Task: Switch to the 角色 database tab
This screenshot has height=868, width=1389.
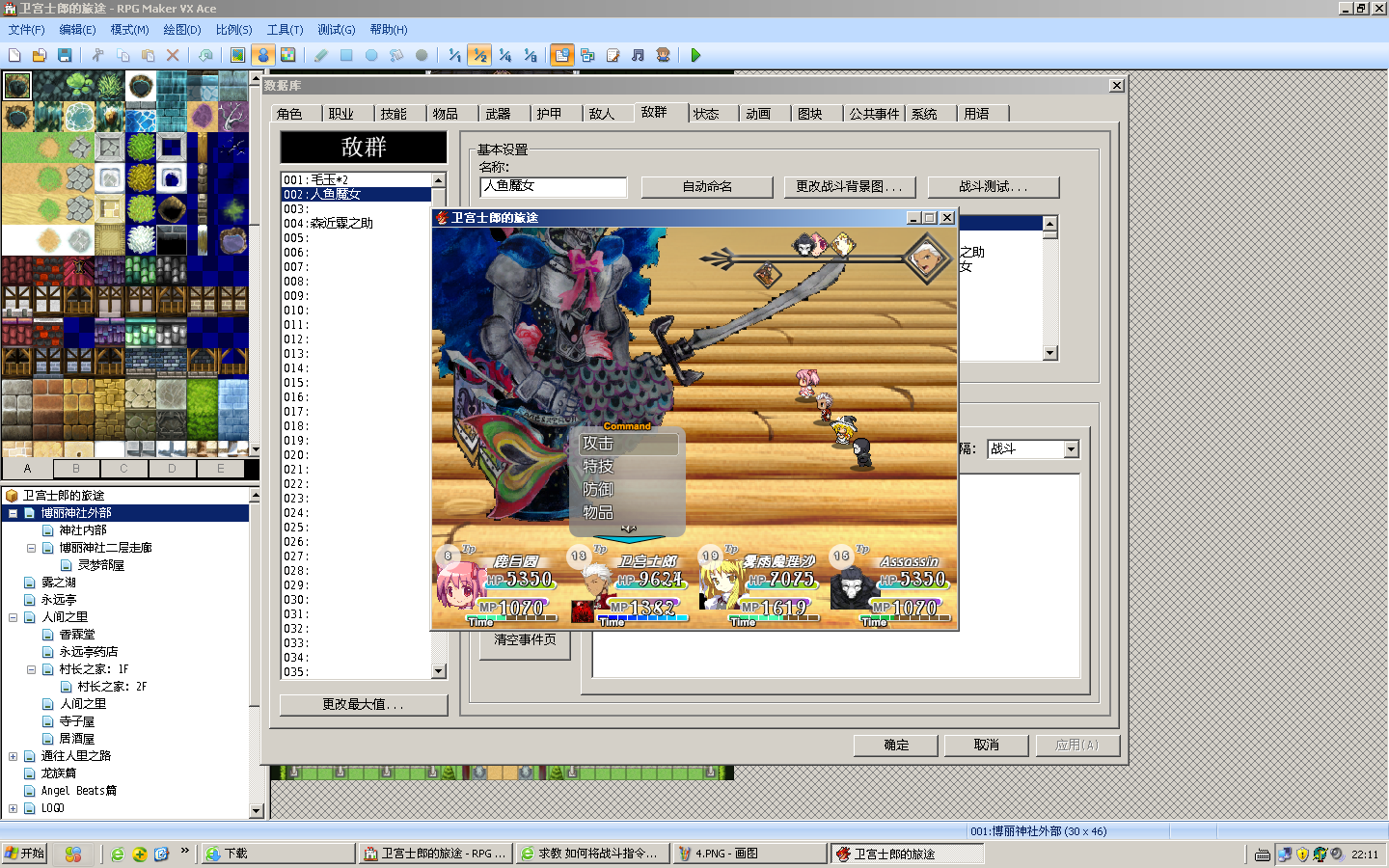Action: [289, 114]
